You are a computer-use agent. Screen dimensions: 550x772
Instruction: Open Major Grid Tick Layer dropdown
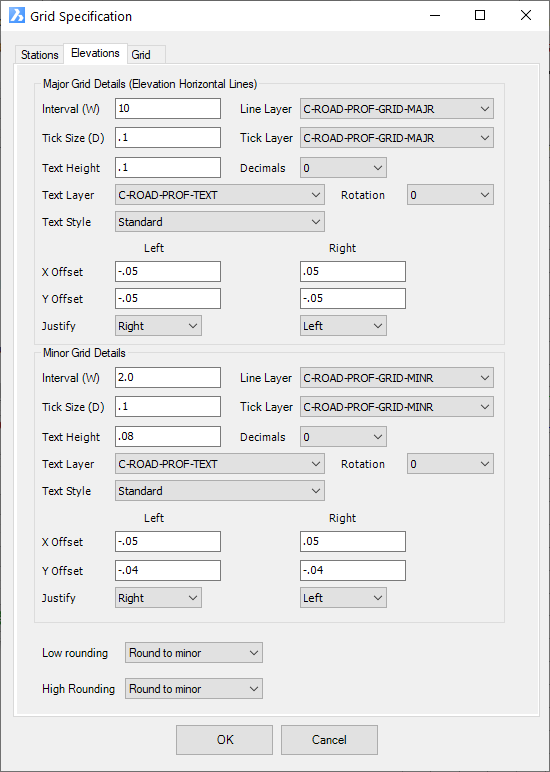click(397, 138)
